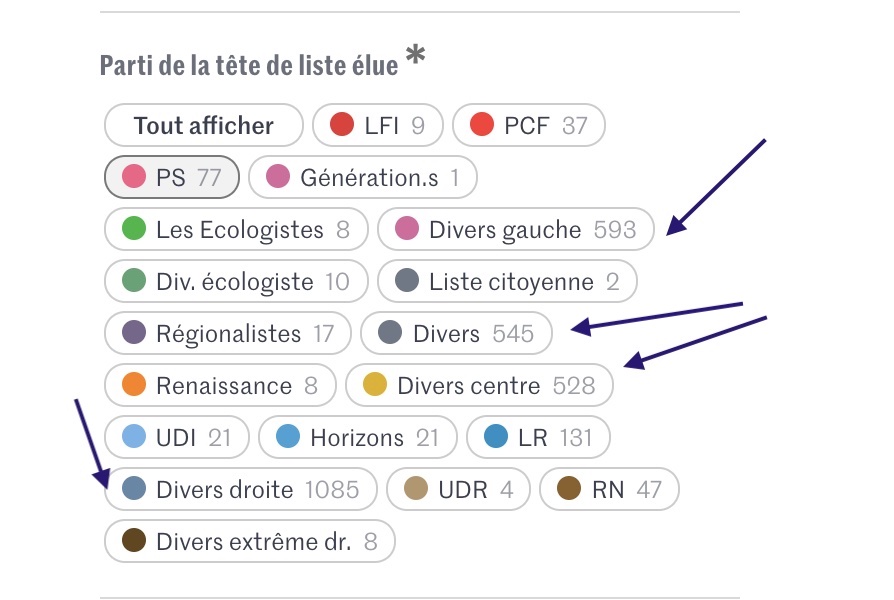Screen dimensions: 894x600
Task: Click the Divers 545 chip
Action: coord(456,333)
